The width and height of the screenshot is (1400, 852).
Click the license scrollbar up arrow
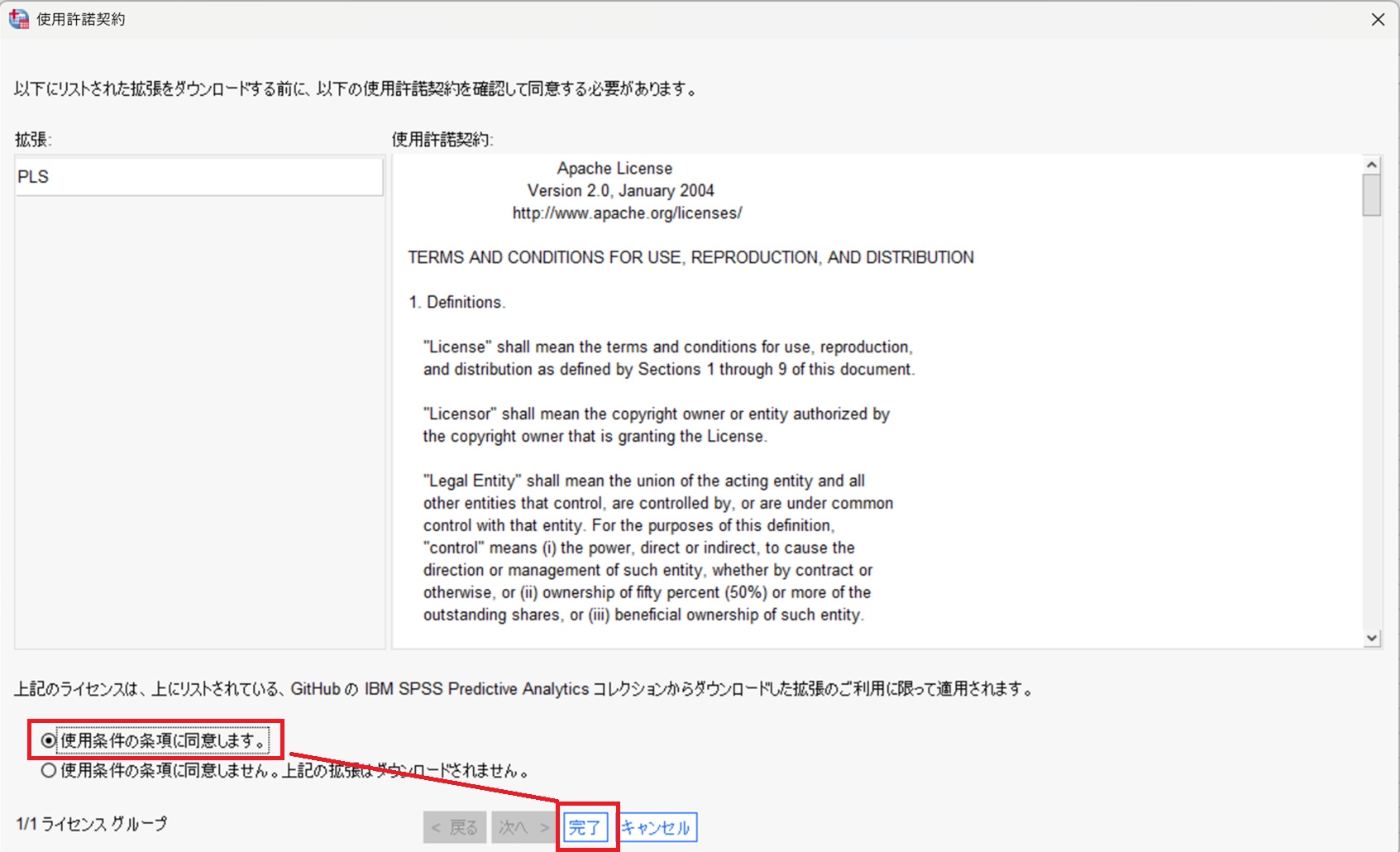[1373, 165]
